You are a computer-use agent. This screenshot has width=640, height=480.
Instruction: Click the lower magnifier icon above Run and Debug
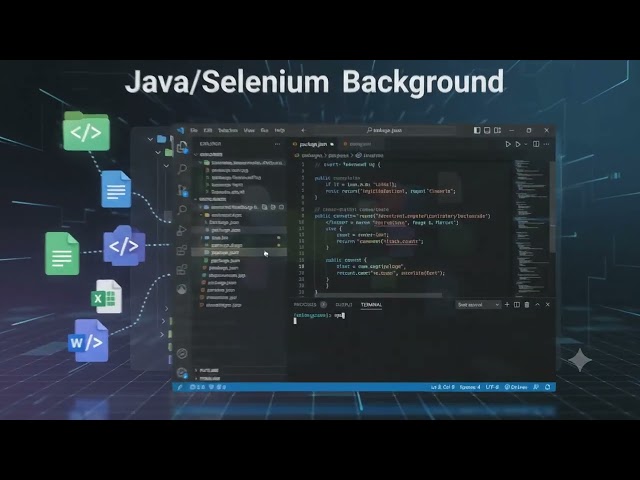click(182, 210)
